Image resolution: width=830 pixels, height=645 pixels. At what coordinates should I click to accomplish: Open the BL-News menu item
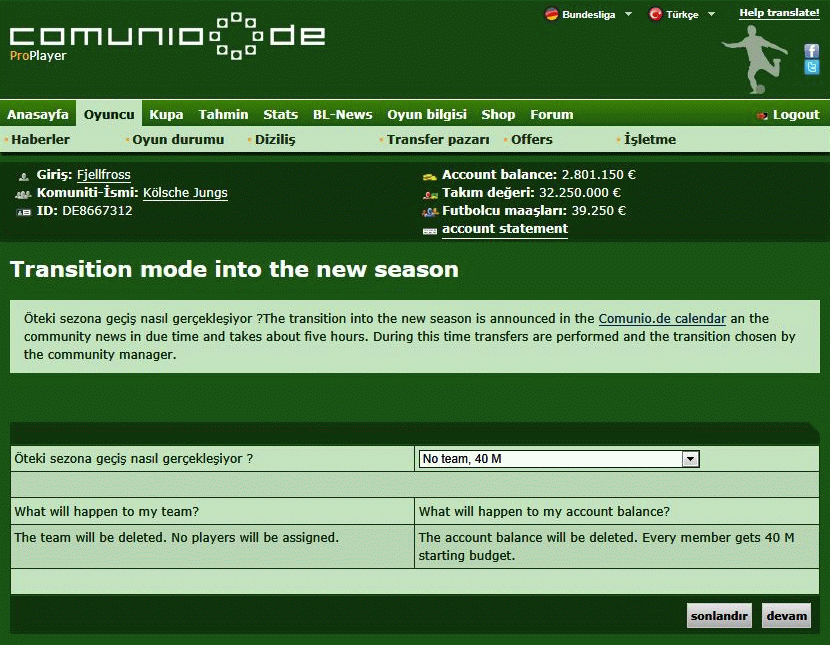(342, 115)
